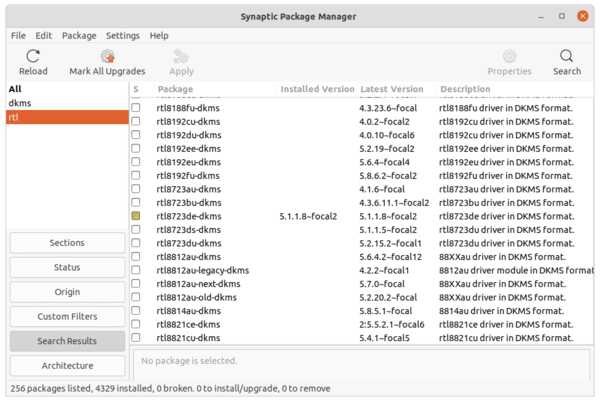Mark checkbox for rtl8192cu-dkms
The image size is (600, 402).
point(136,121)
